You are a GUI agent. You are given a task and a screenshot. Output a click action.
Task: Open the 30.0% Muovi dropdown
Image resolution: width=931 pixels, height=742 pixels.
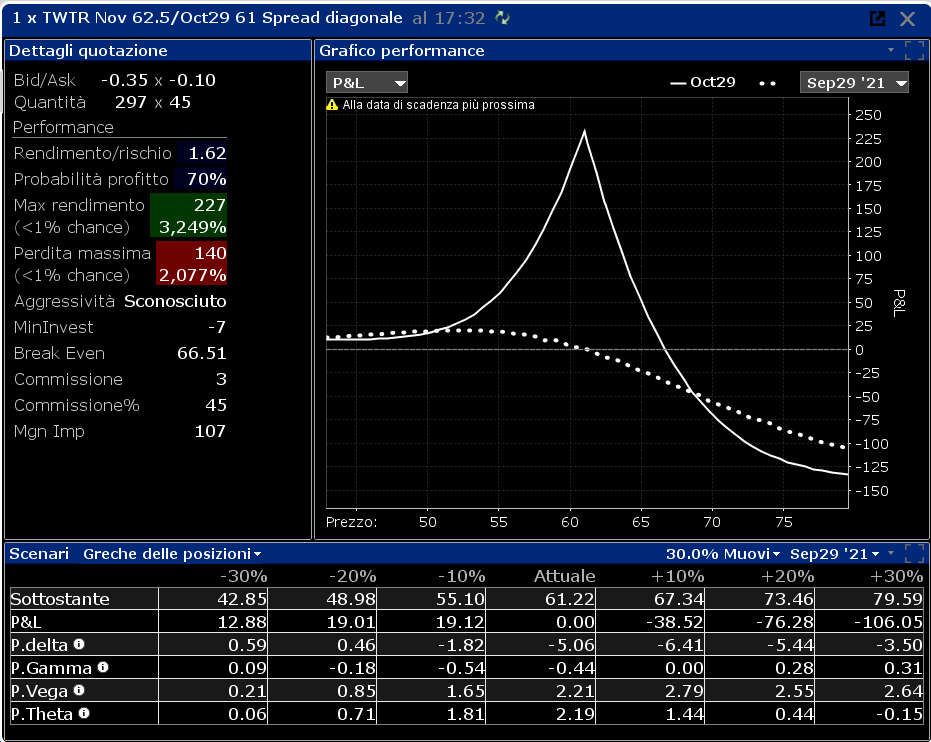tap(723, 554)
